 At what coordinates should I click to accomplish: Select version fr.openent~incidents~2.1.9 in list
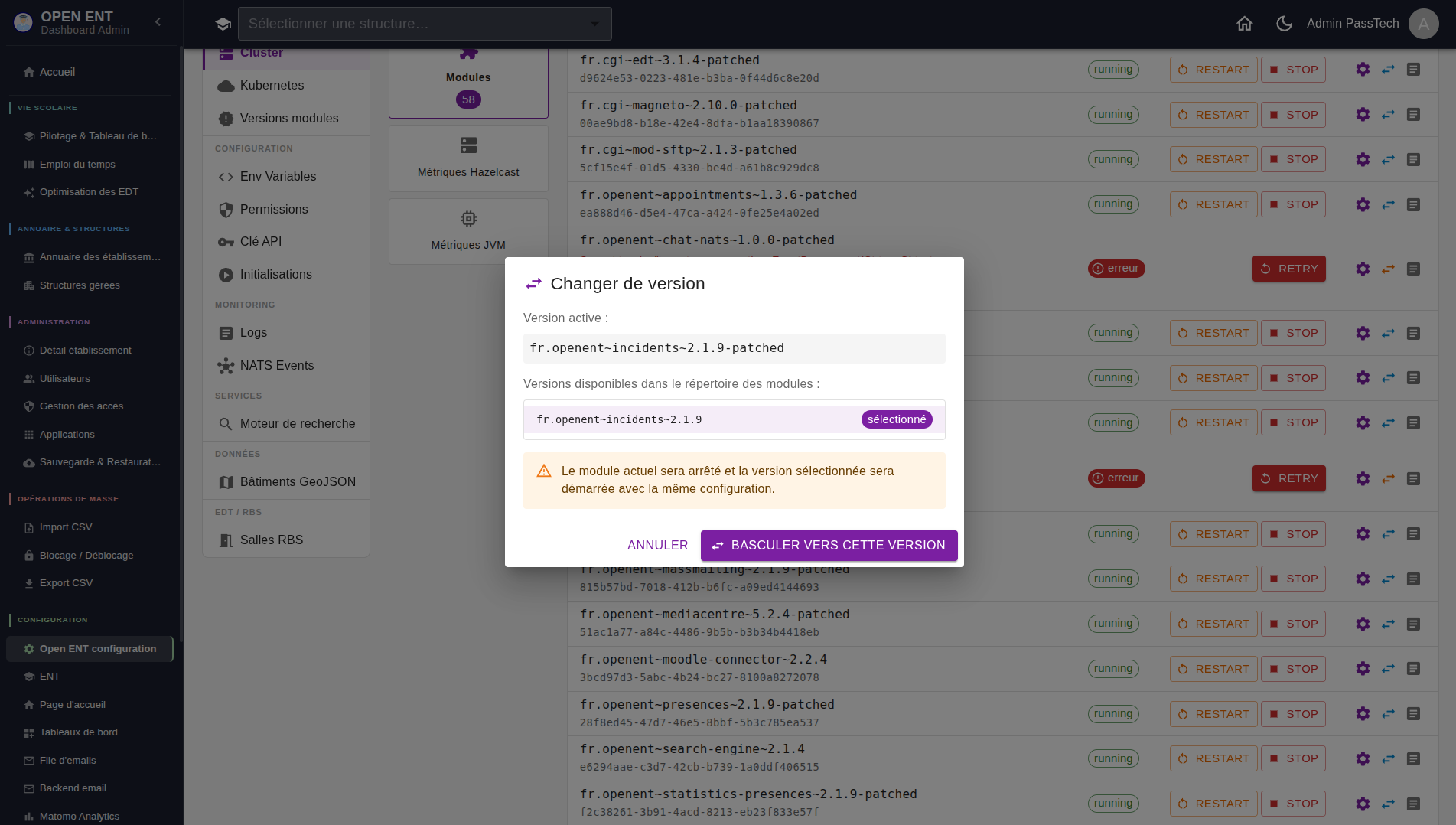click(734, 419)
